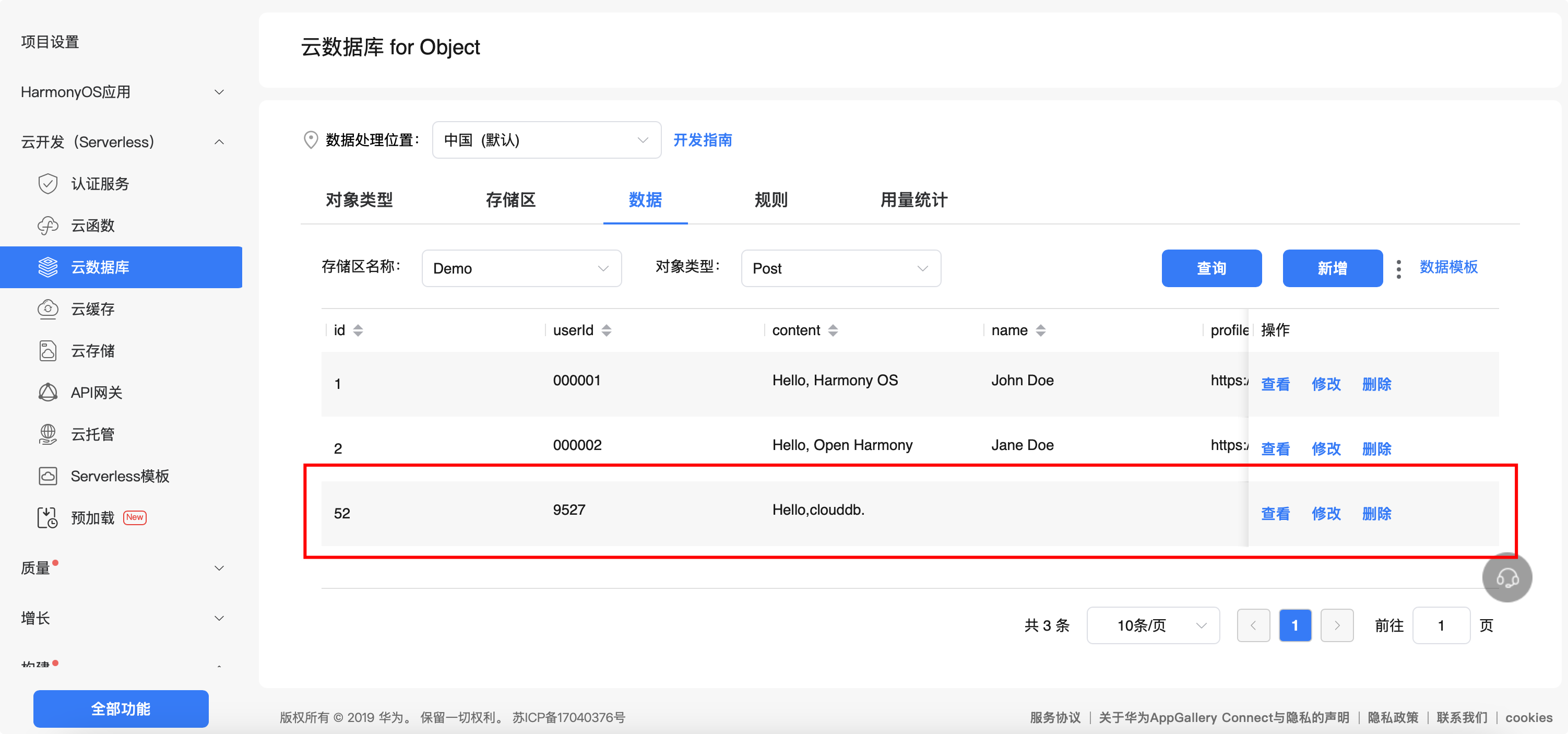The width and height of the screenshot is (1568, 734).
Task: Click 修改 for row id 2
Action: tap(1326, 449)
